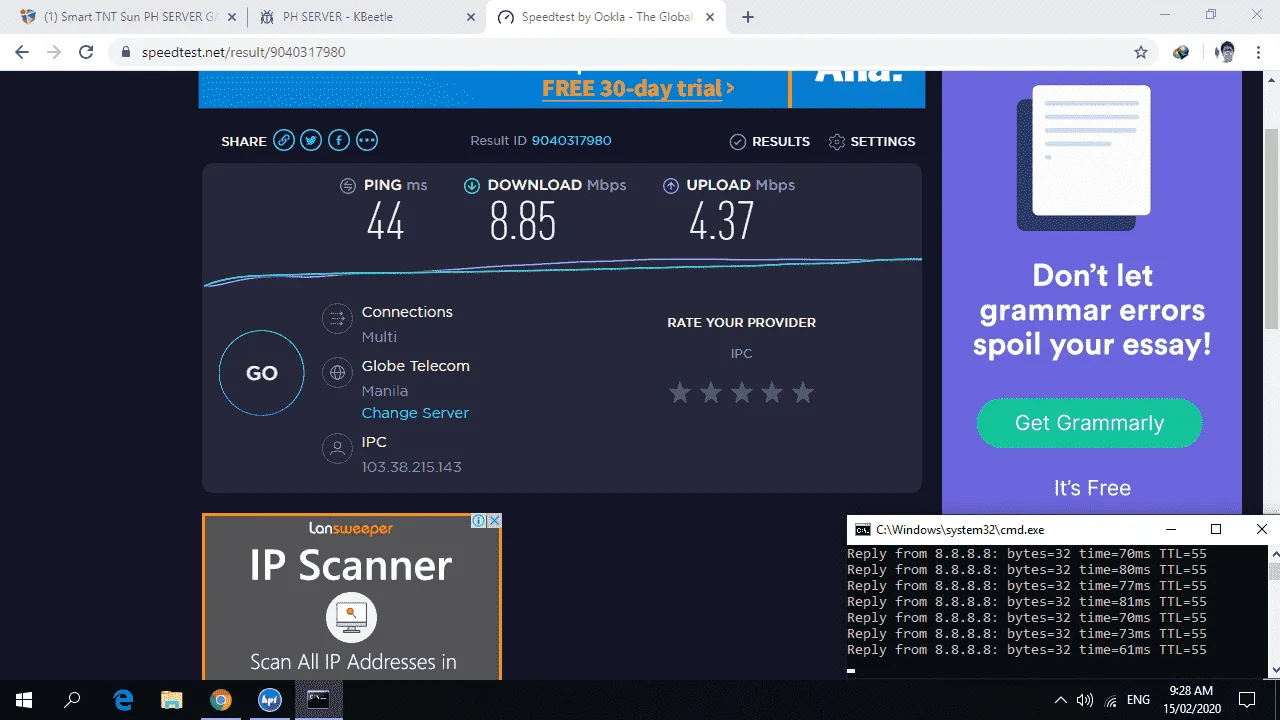Image resolution: width=1280 pixels, height=720 pixels.
Task: Click the Globe Telecom server name
Action: pos(415,366)
